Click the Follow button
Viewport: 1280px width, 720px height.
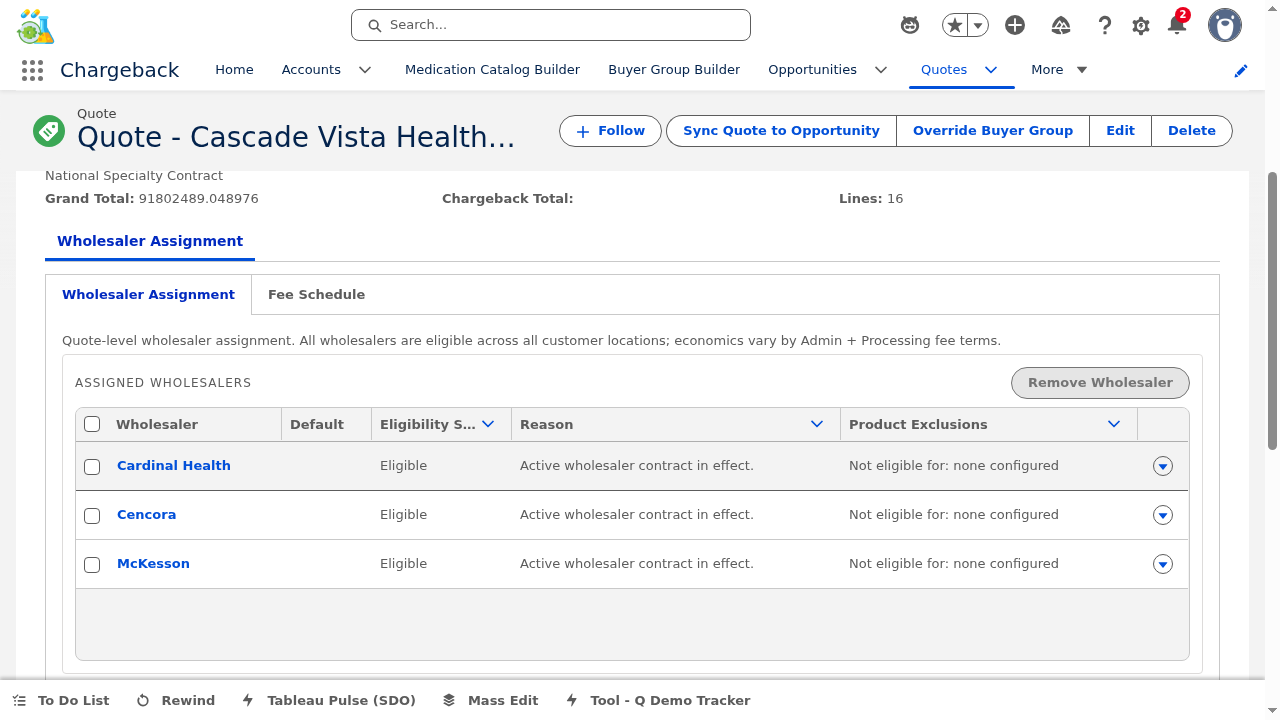pos(610,131)
